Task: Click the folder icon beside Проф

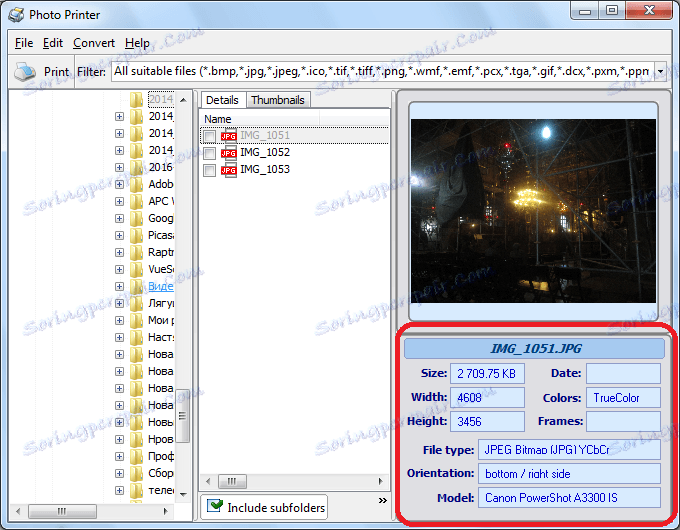Action: point(136,456)
